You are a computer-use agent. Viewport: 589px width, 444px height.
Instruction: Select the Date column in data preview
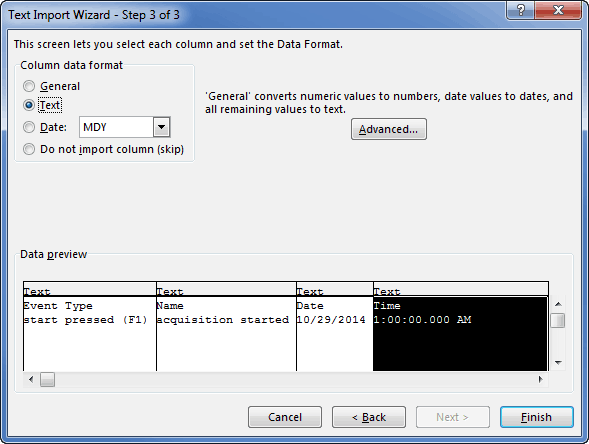pos(335,327)
